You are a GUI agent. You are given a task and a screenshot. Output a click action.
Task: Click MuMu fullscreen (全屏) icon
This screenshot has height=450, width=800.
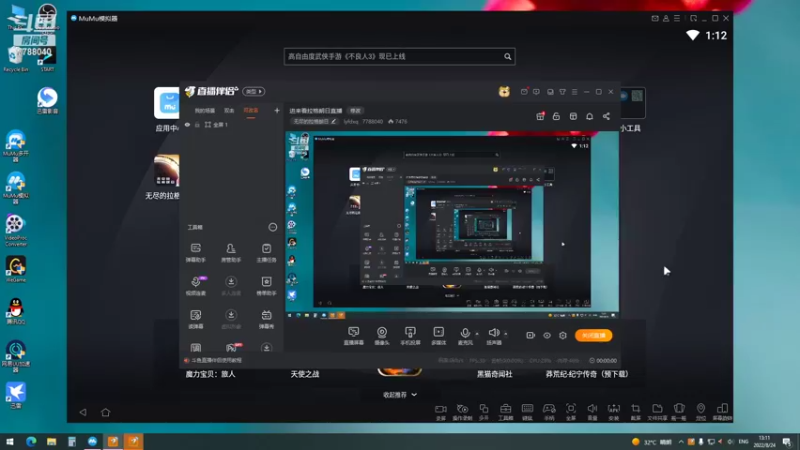(571, 409)
